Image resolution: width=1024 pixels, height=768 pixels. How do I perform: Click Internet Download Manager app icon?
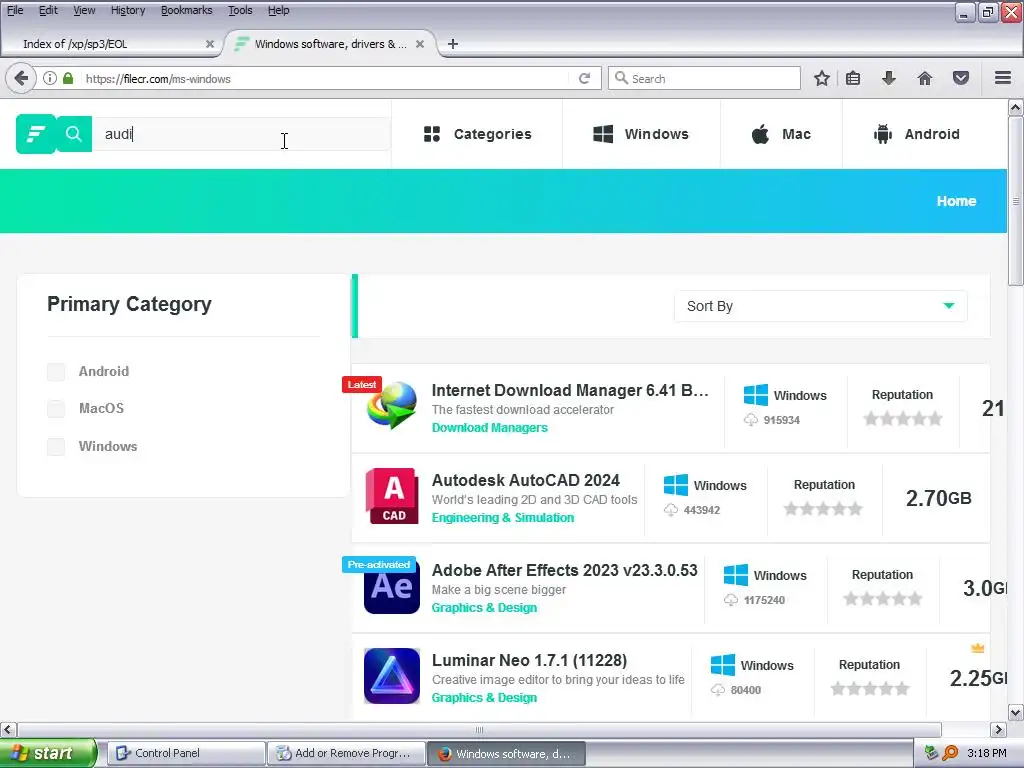392,406
